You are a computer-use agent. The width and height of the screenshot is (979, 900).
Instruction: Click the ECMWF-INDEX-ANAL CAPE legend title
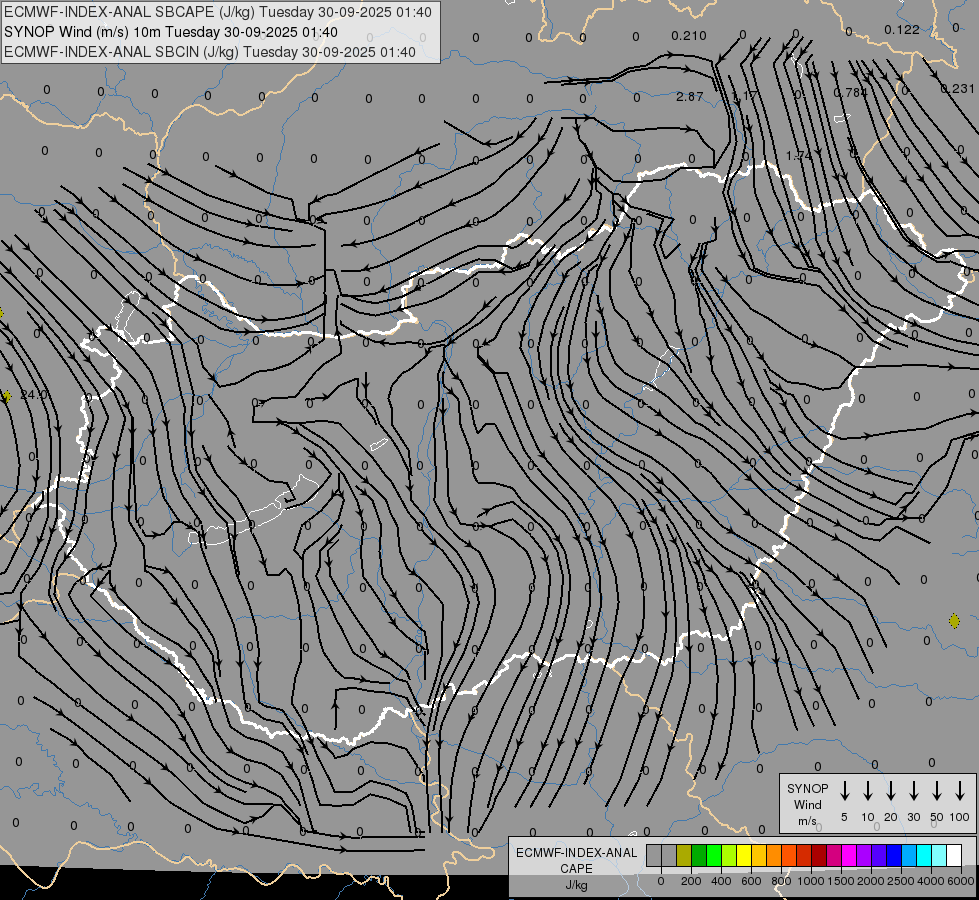click(x=576, y=860)
